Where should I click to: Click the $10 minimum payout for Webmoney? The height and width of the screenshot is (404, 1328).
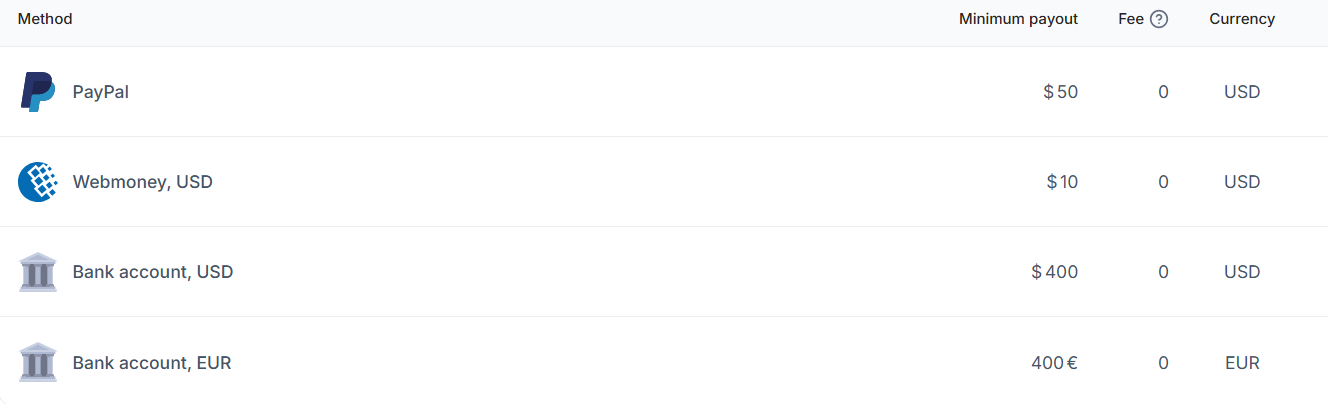point(1062,182)
